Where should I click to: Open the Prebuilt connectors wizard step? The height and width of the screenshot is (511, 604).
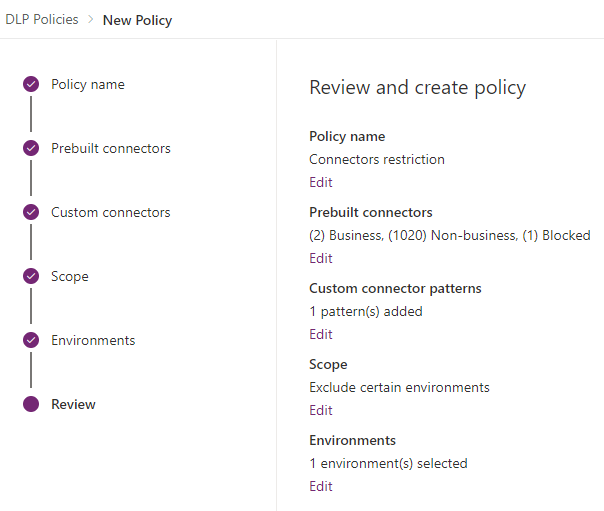[x=111, y=148]
